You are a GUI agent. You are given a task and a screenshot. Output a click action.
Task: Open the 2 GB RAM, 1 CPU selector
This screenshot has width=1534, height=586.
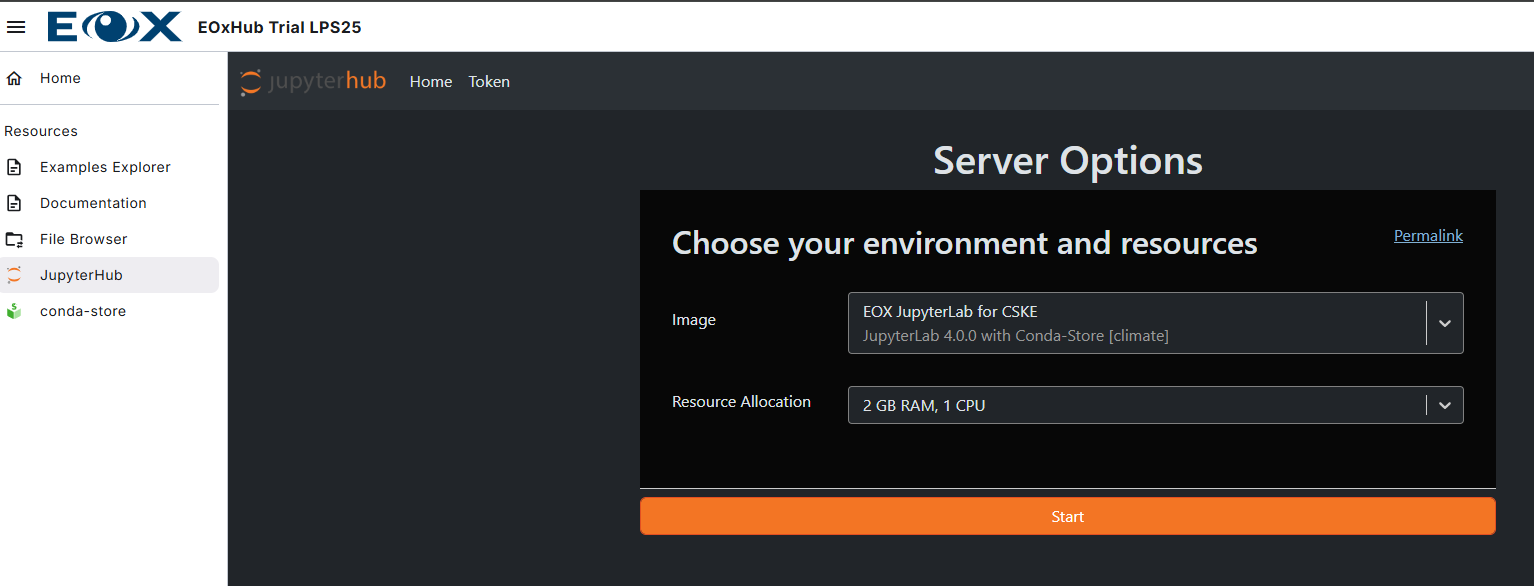pyautogui.click(x=1135, y=405)
